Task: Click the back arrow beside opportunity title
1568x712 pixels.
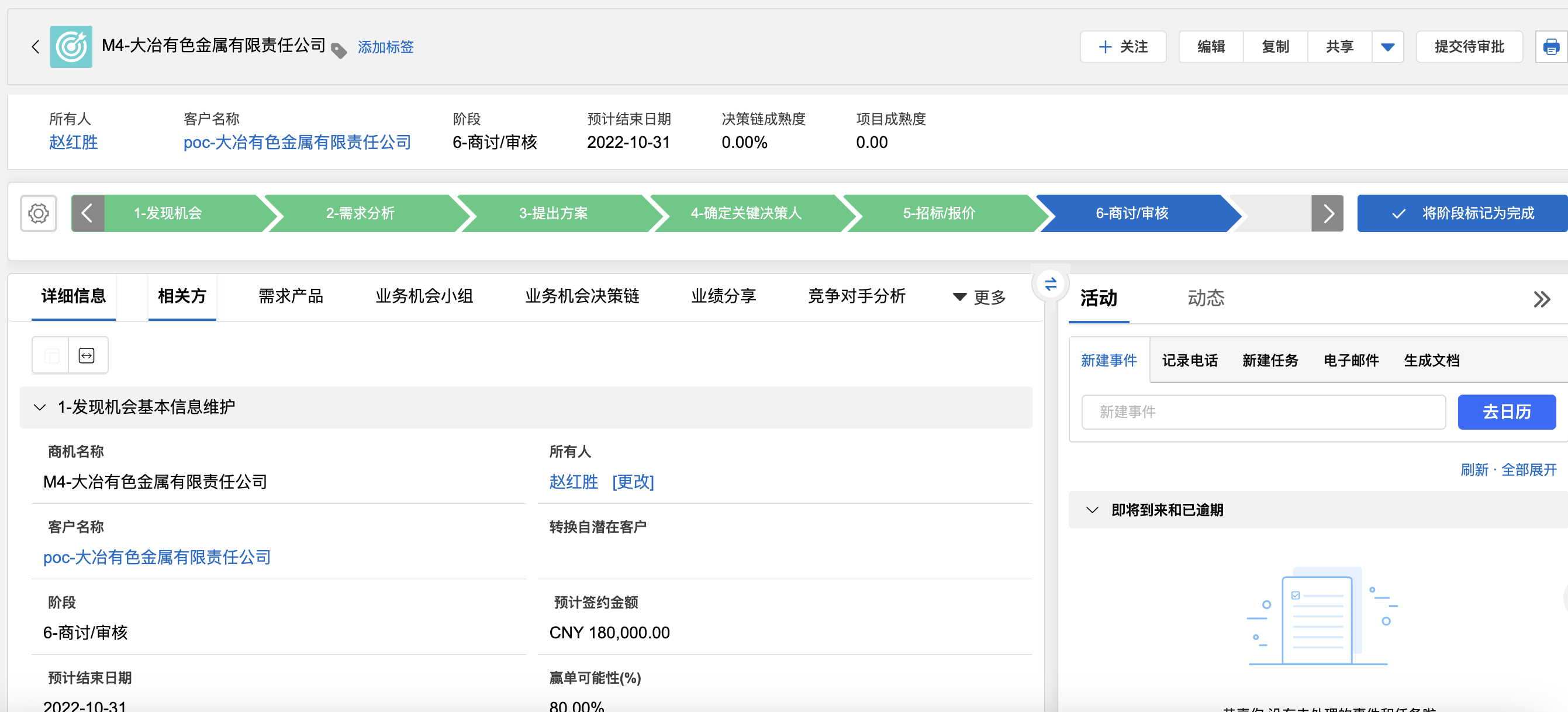Action: pos(35,47)
